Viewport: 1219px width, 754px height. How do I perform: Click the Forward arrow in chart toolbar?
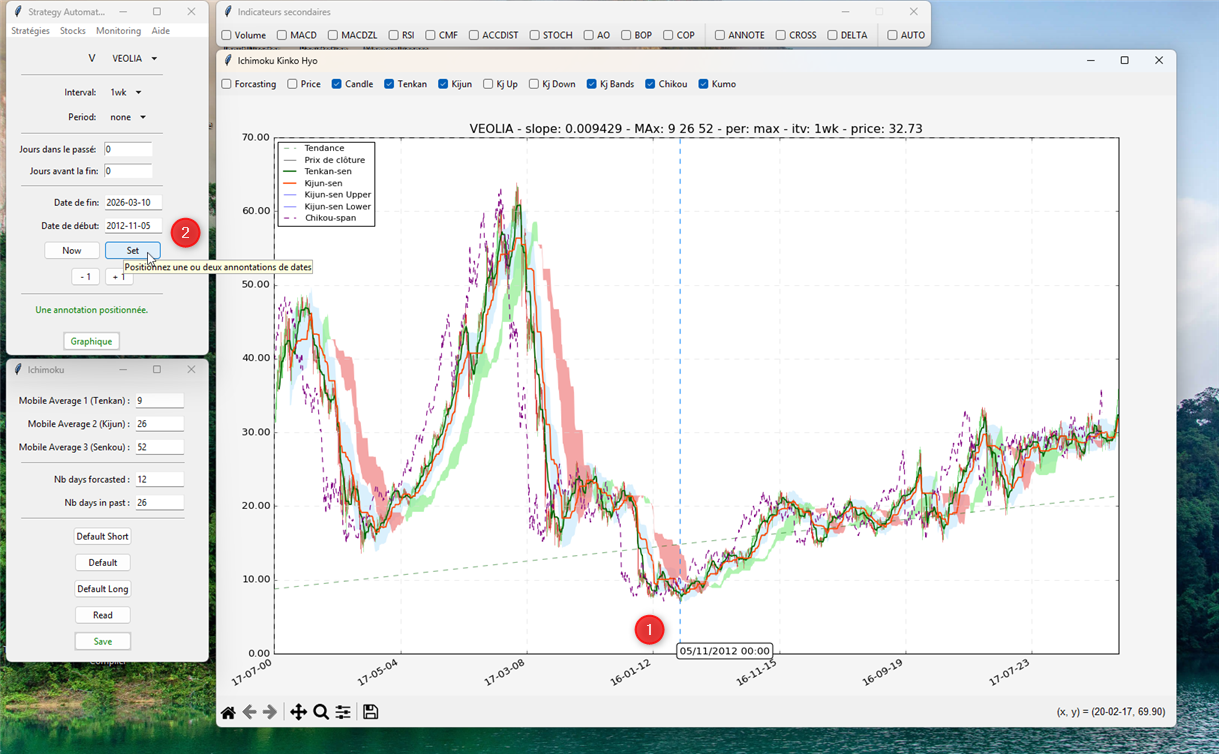tap(270, 712)
